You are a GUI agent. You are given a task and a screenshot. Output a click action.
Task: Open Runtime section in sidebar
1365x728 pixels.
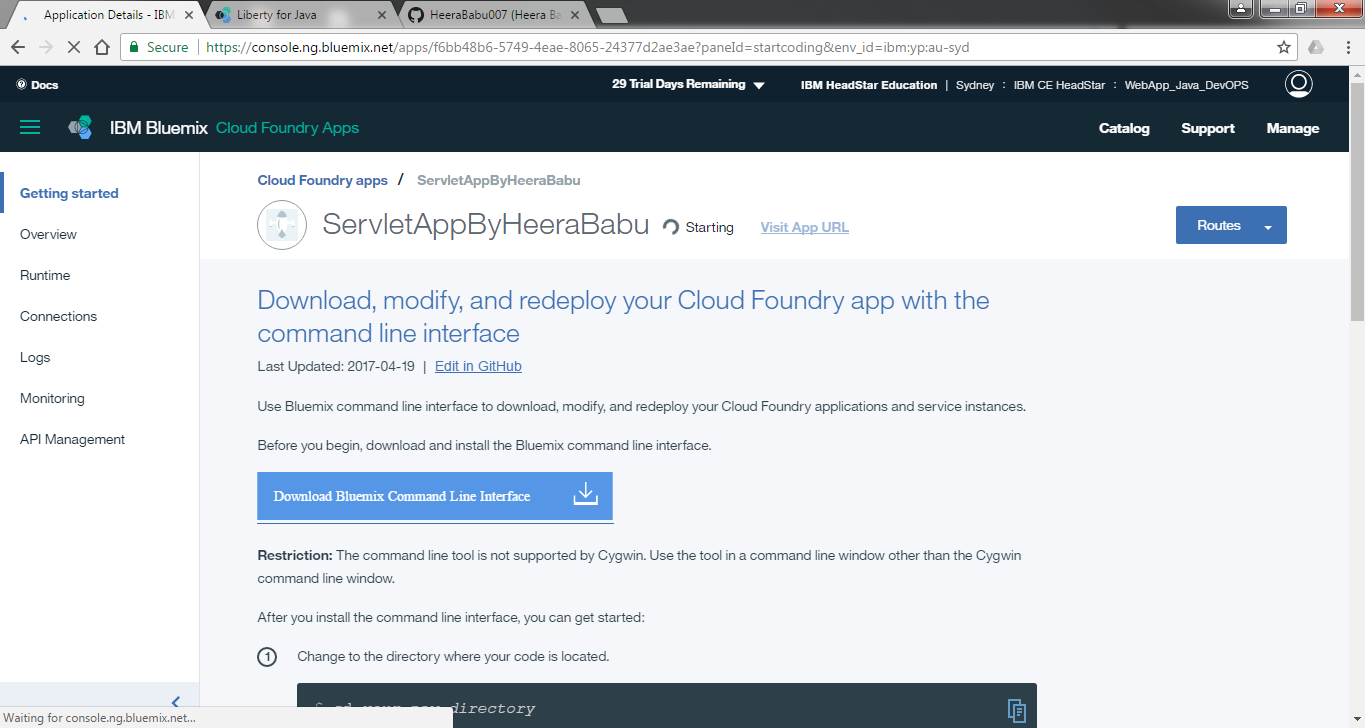point(45,275)
